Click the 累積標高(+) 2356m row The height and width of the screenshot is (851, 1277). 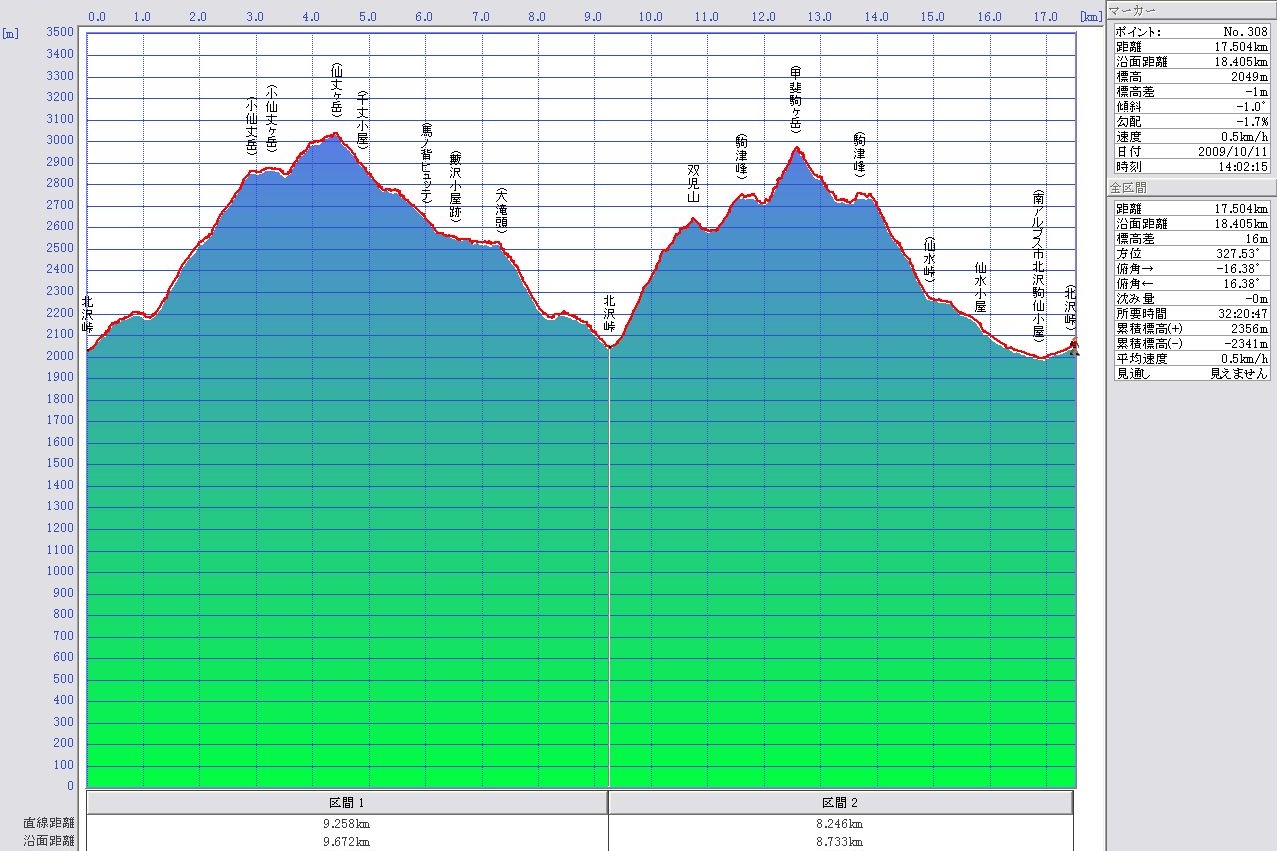(1191, 328)
